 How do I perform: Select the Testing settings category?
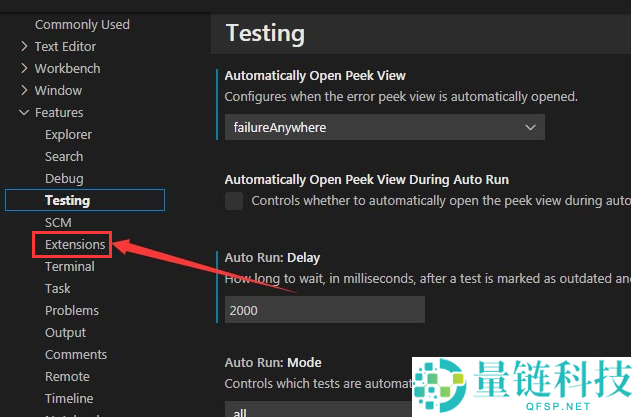67,200
